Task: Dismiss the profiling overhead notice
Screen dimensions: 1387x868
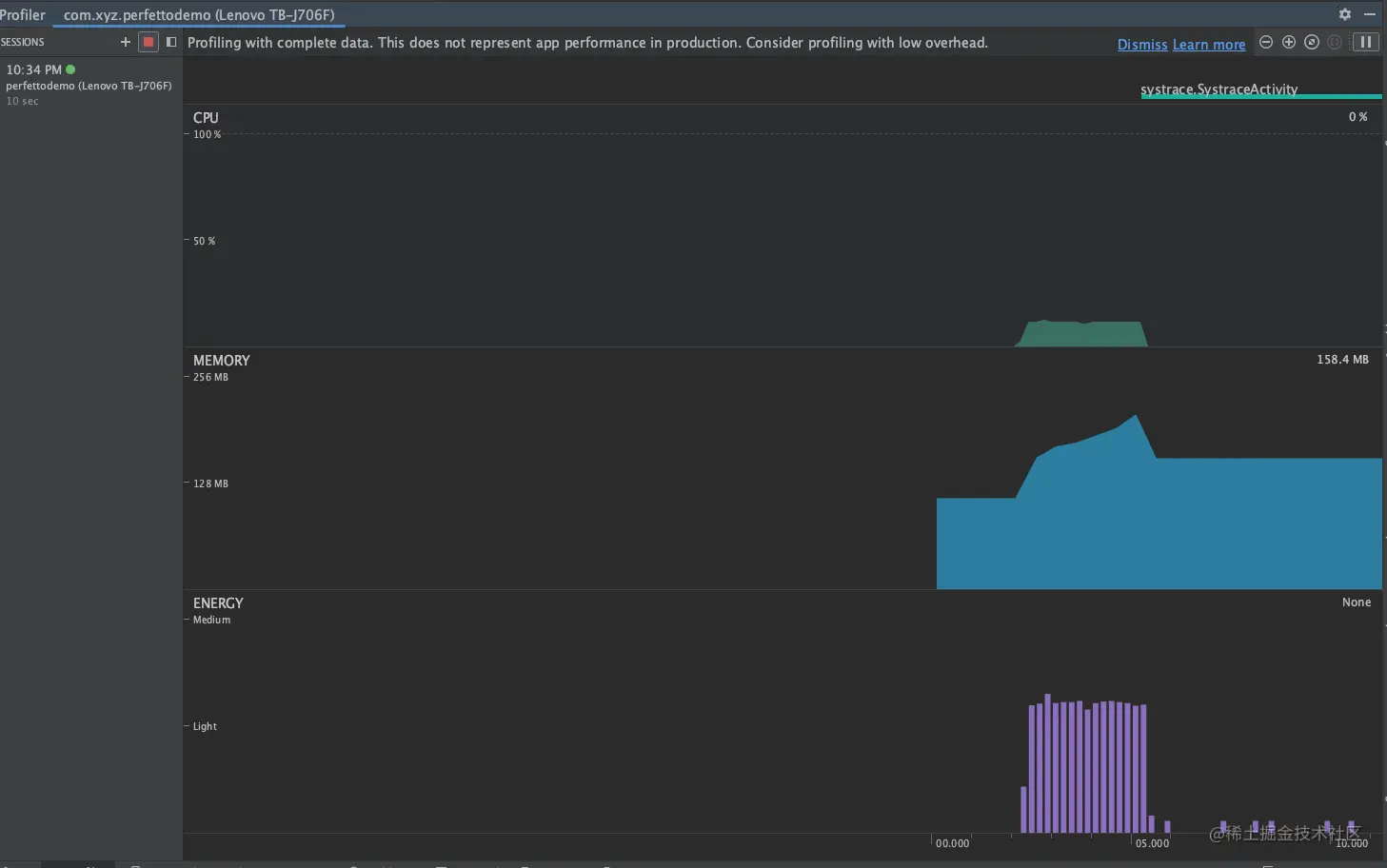Action: click(x=1142, y=45)
